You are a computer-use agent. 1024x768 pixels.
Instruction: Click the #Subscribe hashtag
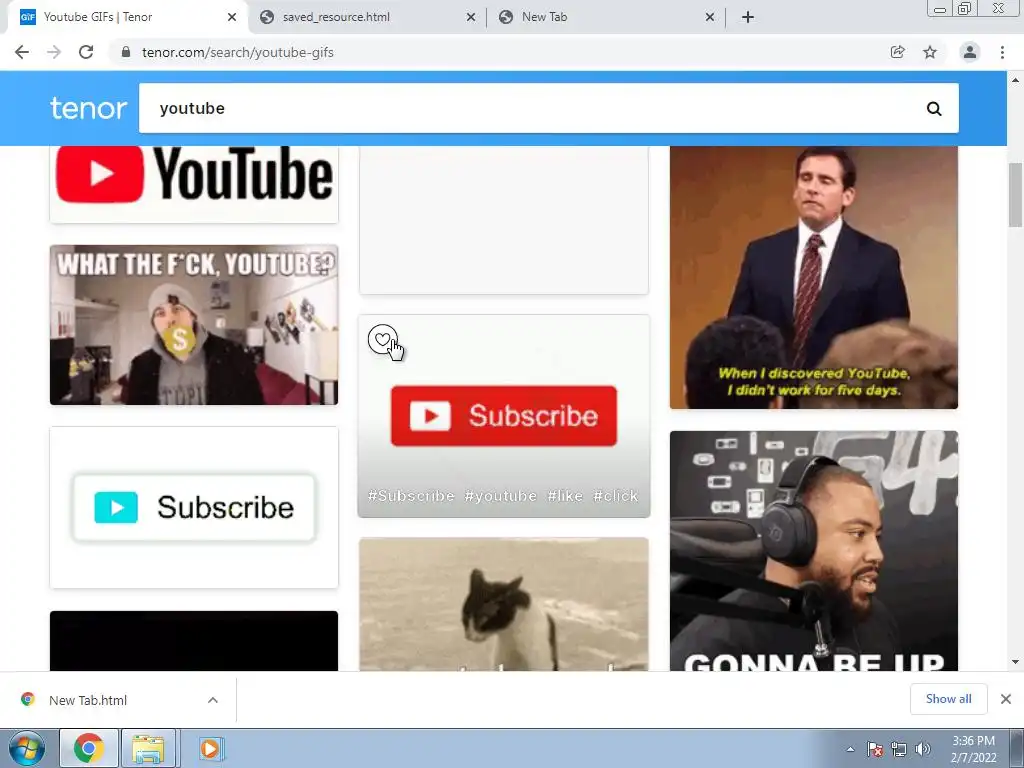point(411,496)
